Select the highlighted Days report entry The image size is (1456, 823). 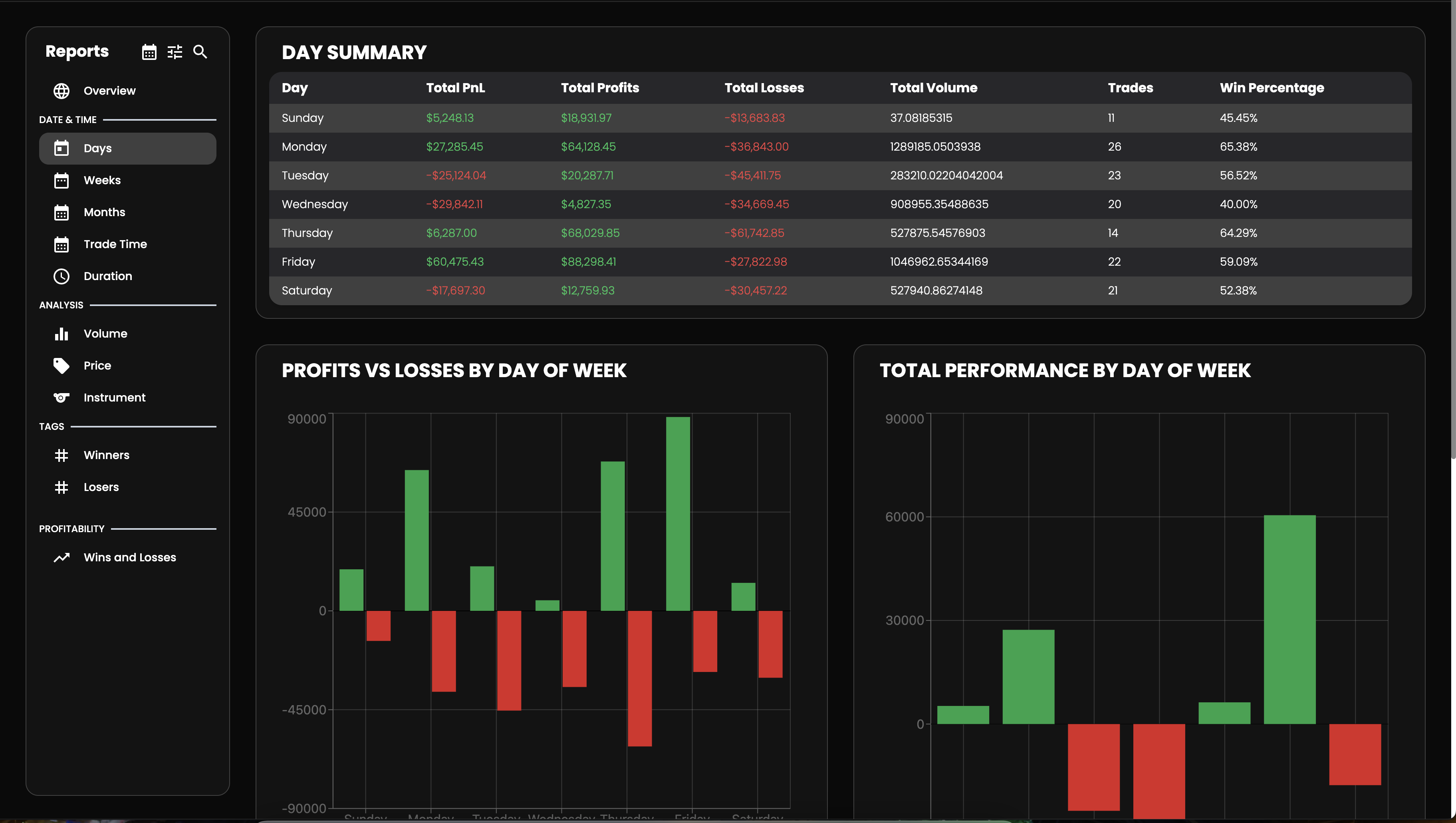tap(97, 148)
